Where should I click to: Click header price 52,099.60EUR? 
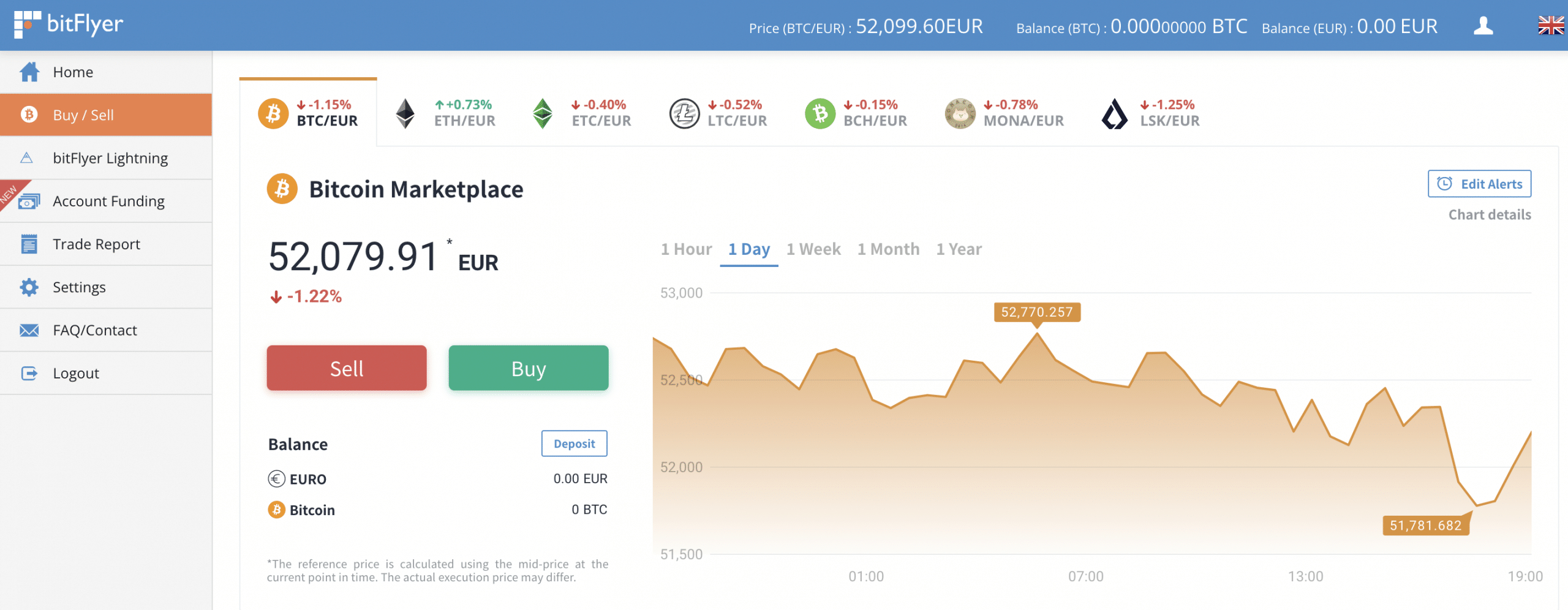919,26
